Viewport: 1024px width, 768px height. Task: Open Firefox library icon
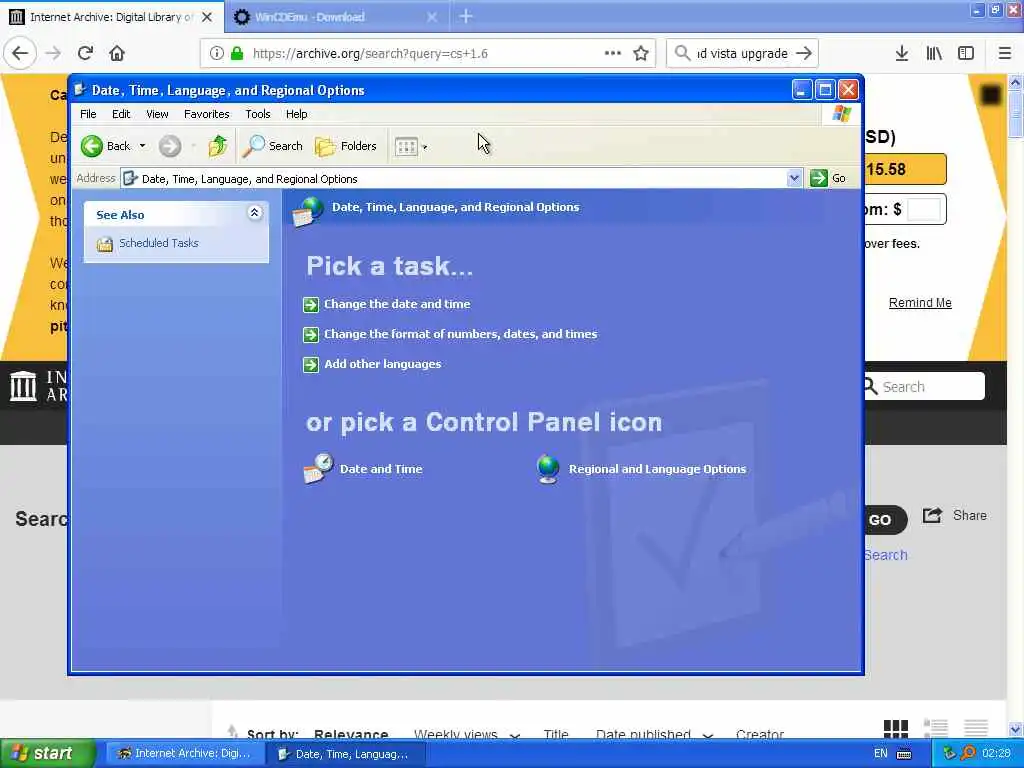coord(934,53)
